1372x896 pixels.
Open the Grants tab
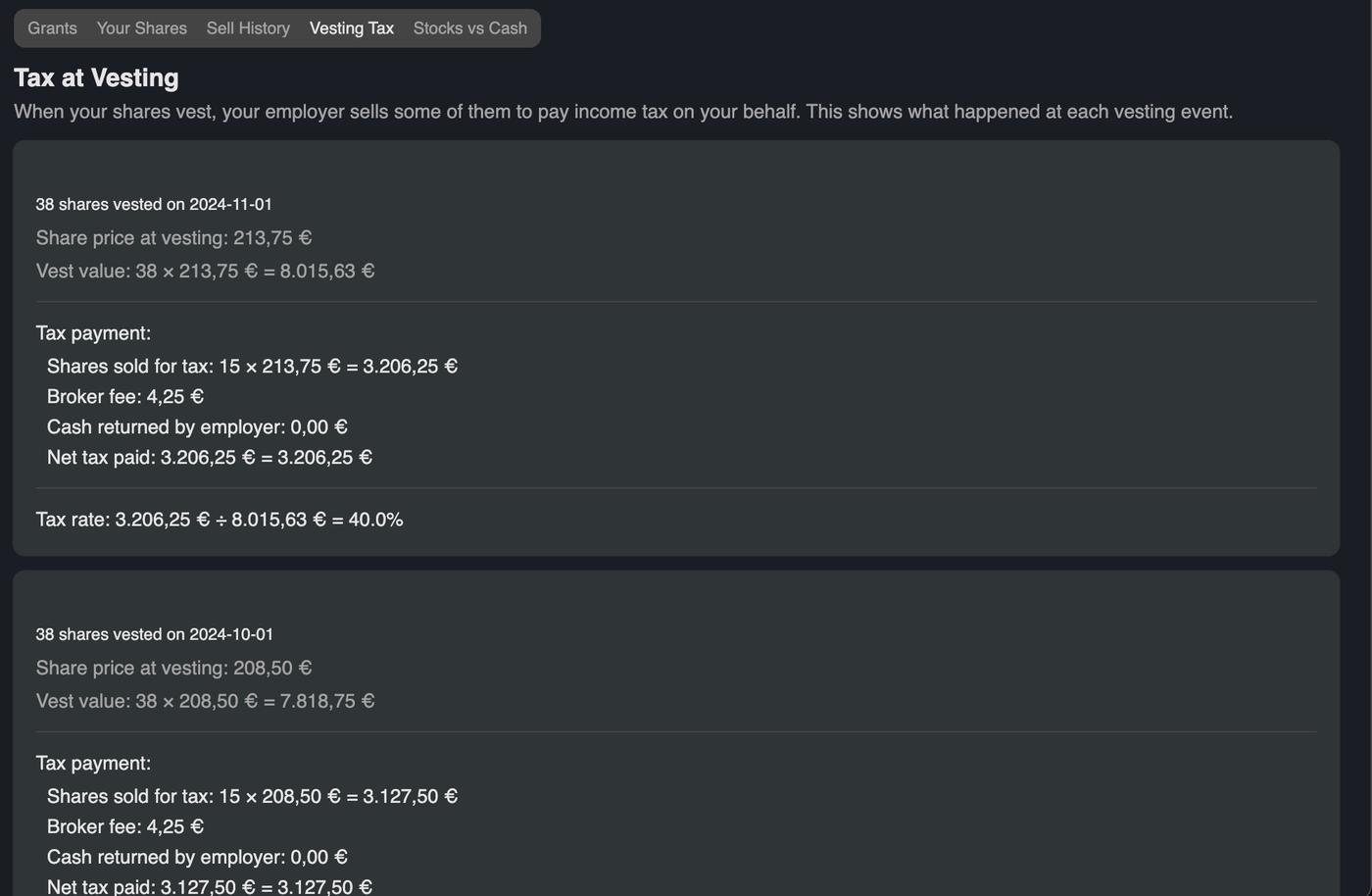[52, 28]
